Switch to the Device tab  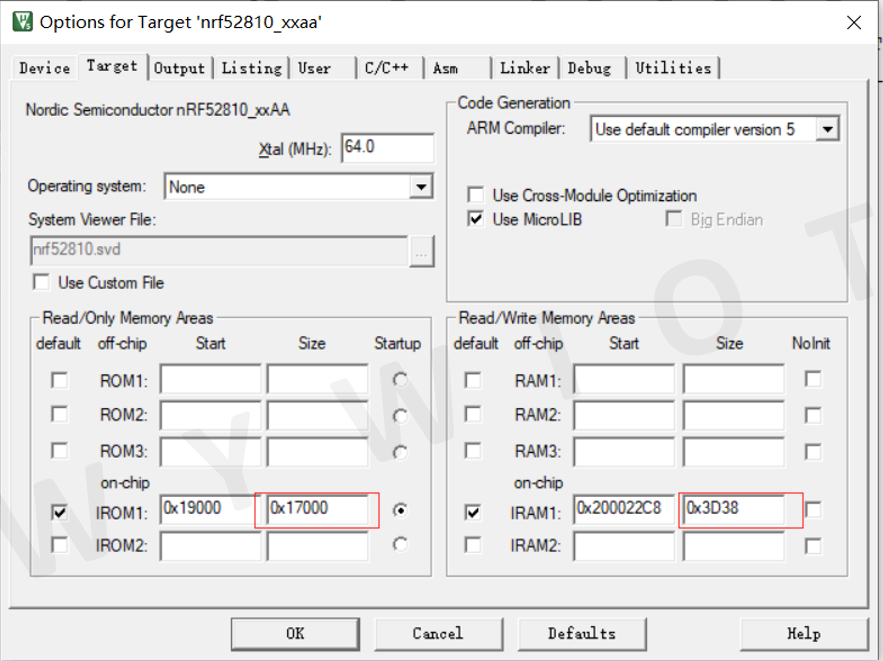(x=44, y=68)
